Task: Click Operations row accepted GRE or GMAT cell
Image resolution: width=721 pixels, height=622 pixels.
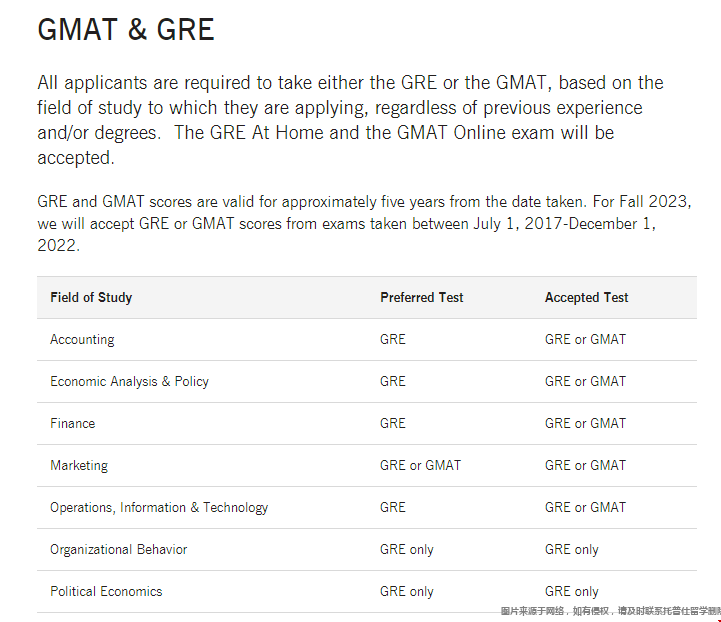Action: 585,508
